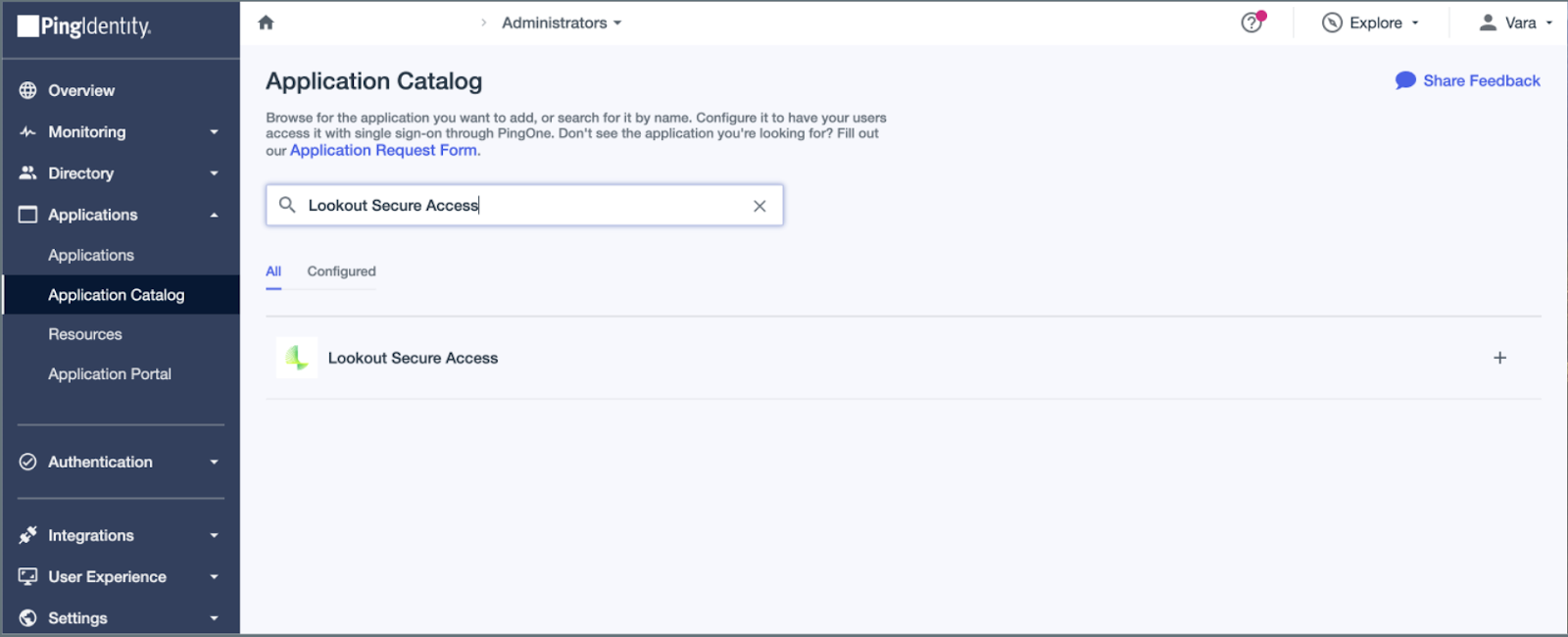This screenshot has height=637, width=1568.
Task: Open the Explore dropdown arrow
Action: point(1415,23)
